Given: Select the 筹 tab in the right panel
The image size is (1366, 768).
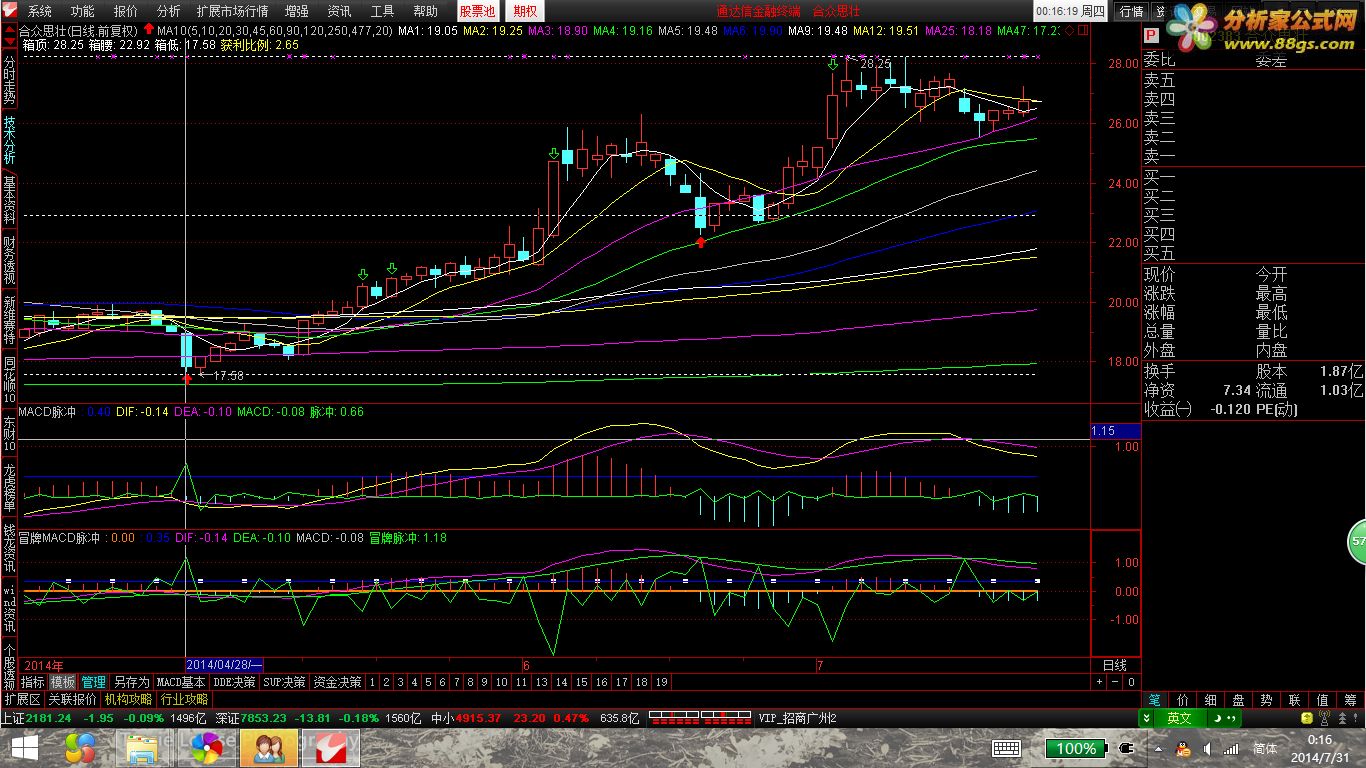Looking at the screenshot, I should click(1350, 700).
